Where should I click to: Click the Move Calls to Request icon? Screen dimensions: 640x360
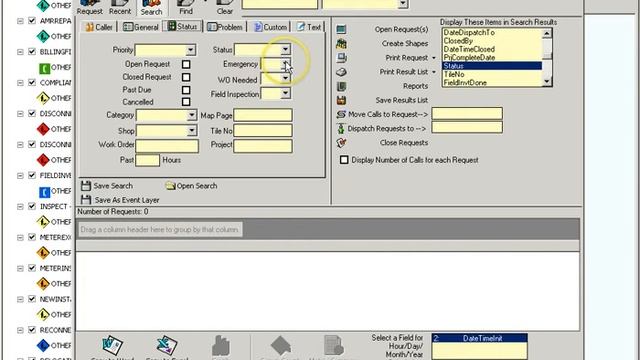[x=341, y=114]
